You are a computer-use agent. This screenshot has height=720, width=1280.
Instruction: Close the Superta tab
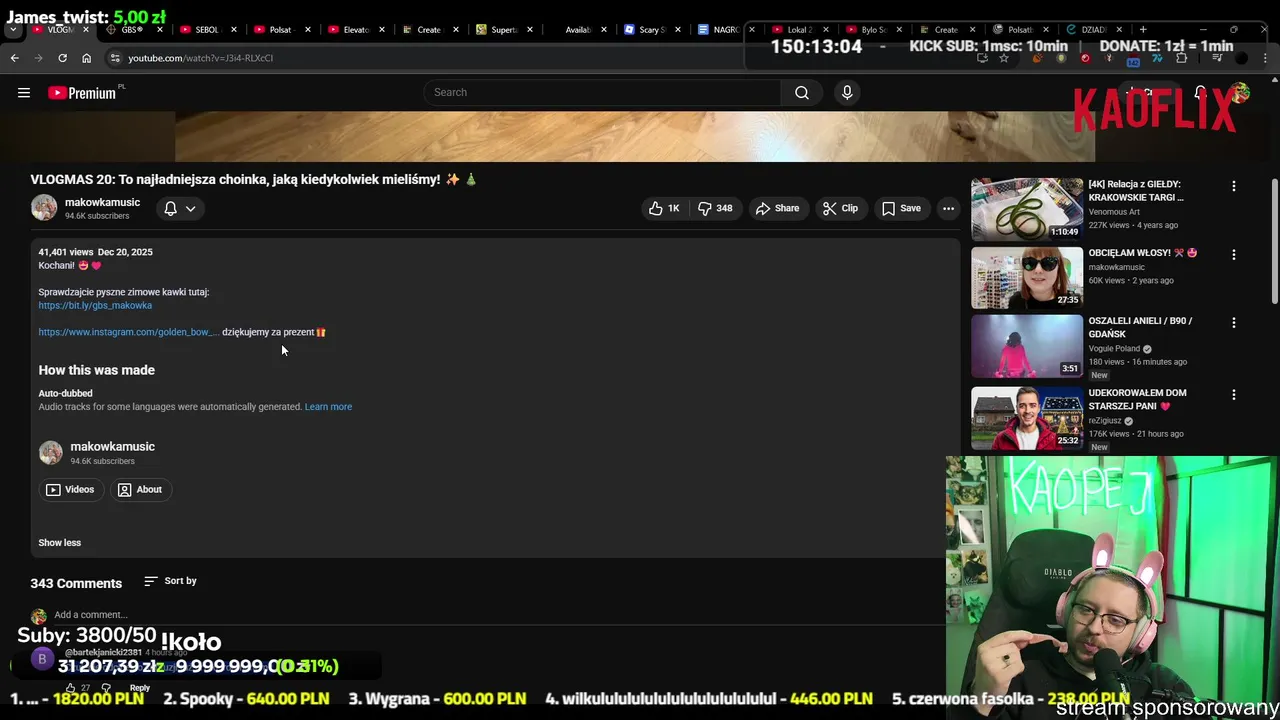click(530, 30)
